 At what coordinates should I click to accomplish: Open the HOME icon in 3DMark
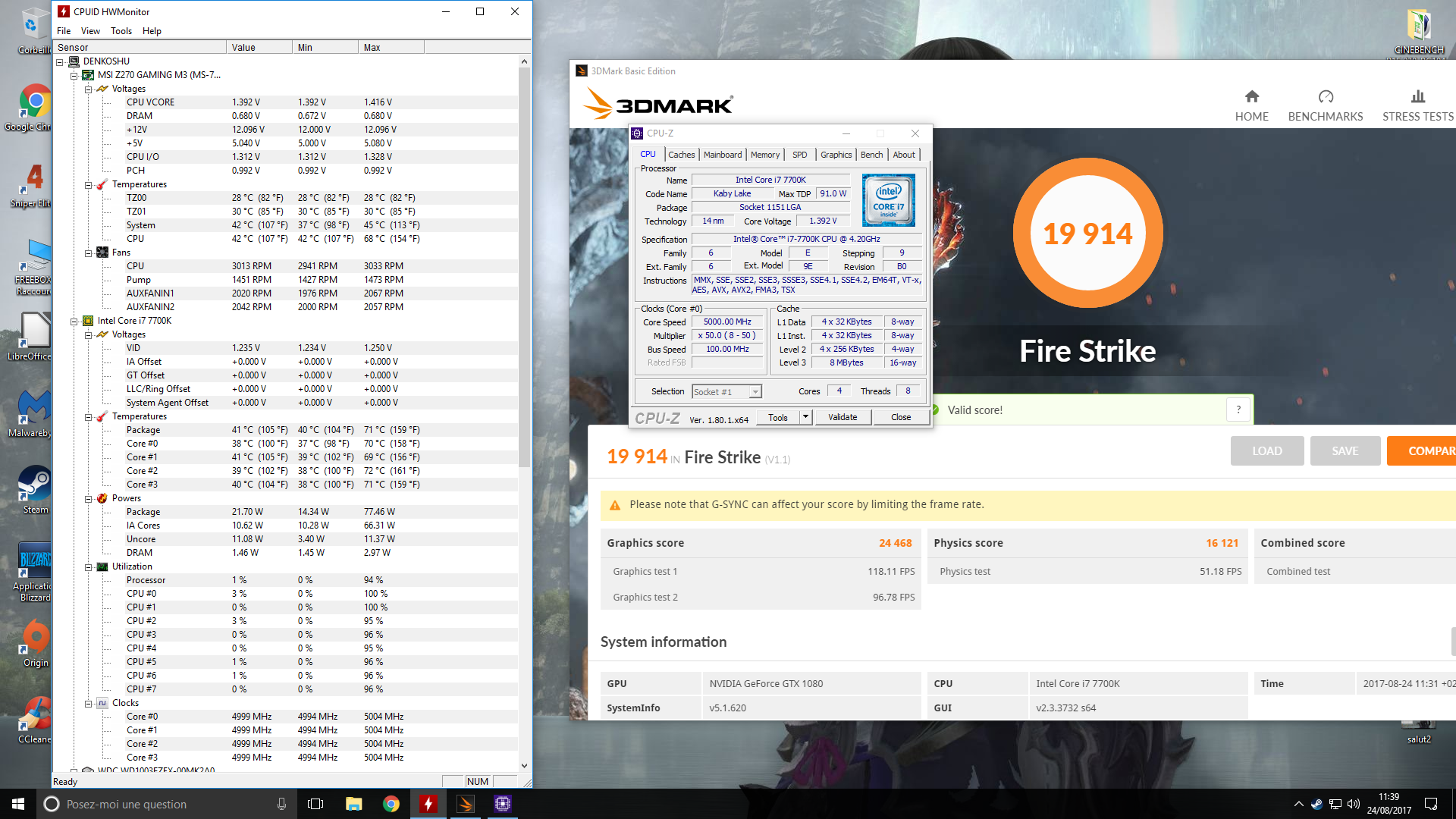[x=1251, y=96]
